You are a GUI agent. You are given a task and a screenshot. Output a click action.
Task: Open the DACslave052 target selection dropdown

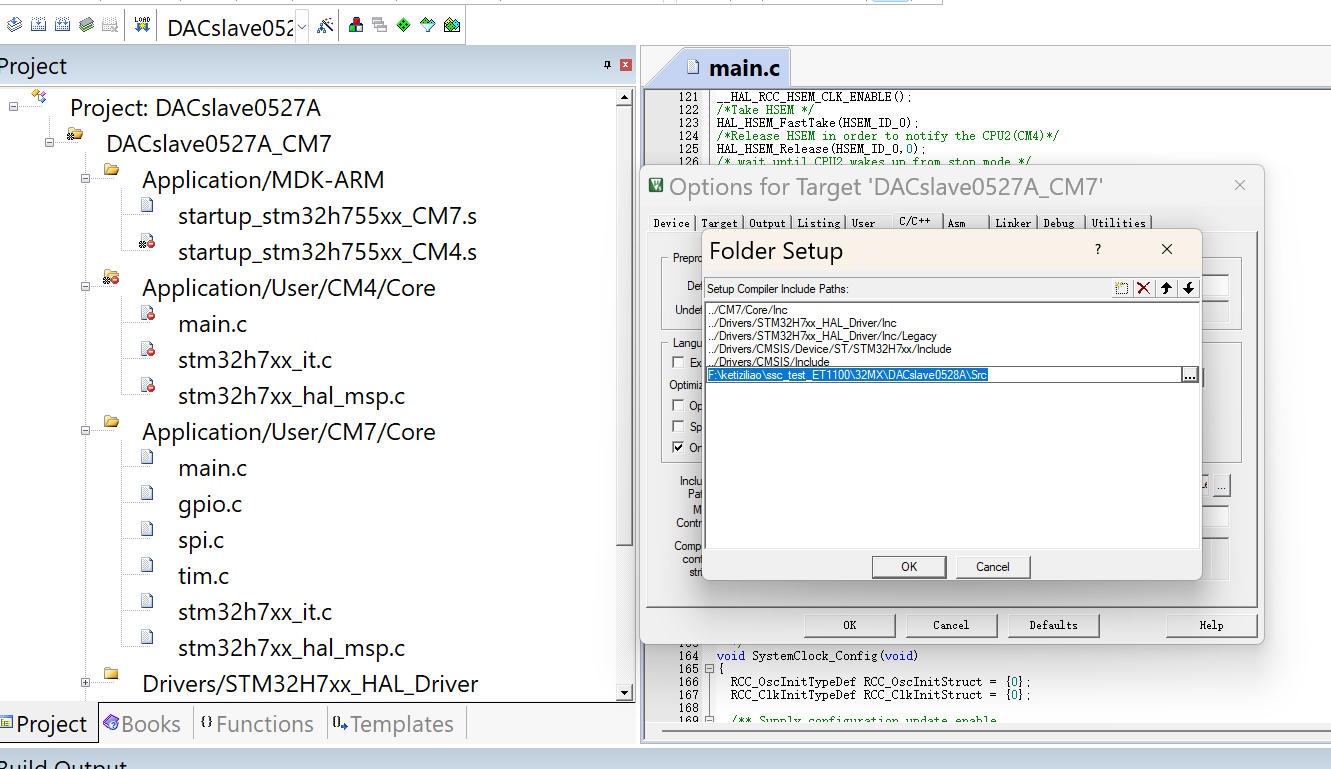pos(302,27)
